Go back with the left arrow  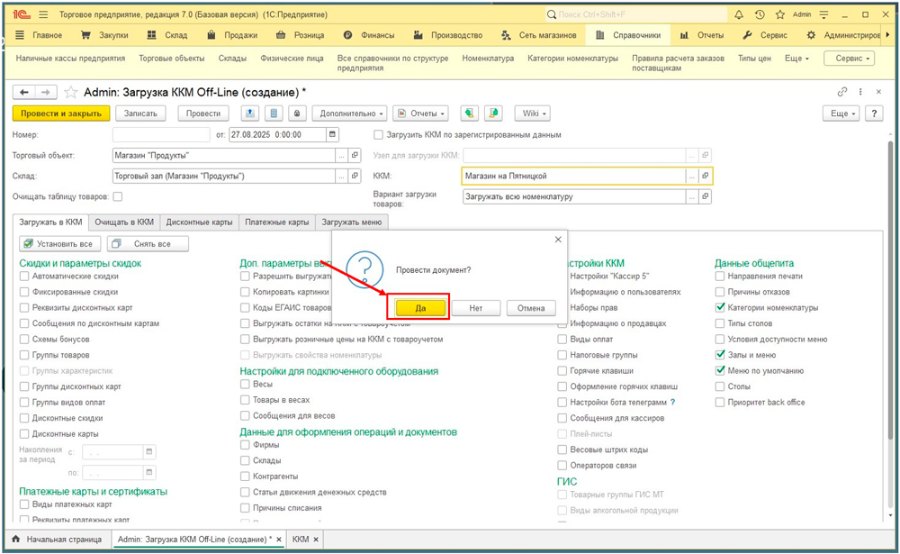(24, 92)
